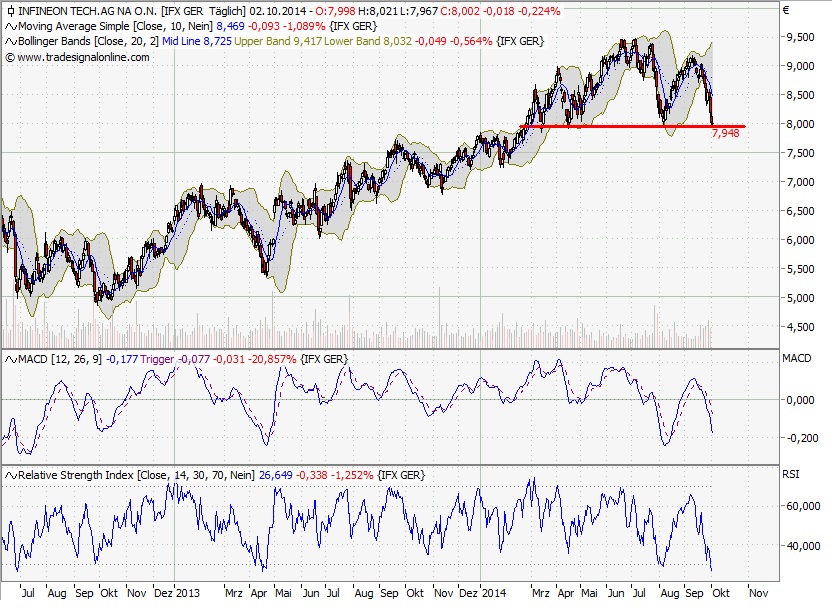This screenshot has height=614, width=832.
Task: Click the date 02.10.2014 in header
Action: (x=278, y=11)
